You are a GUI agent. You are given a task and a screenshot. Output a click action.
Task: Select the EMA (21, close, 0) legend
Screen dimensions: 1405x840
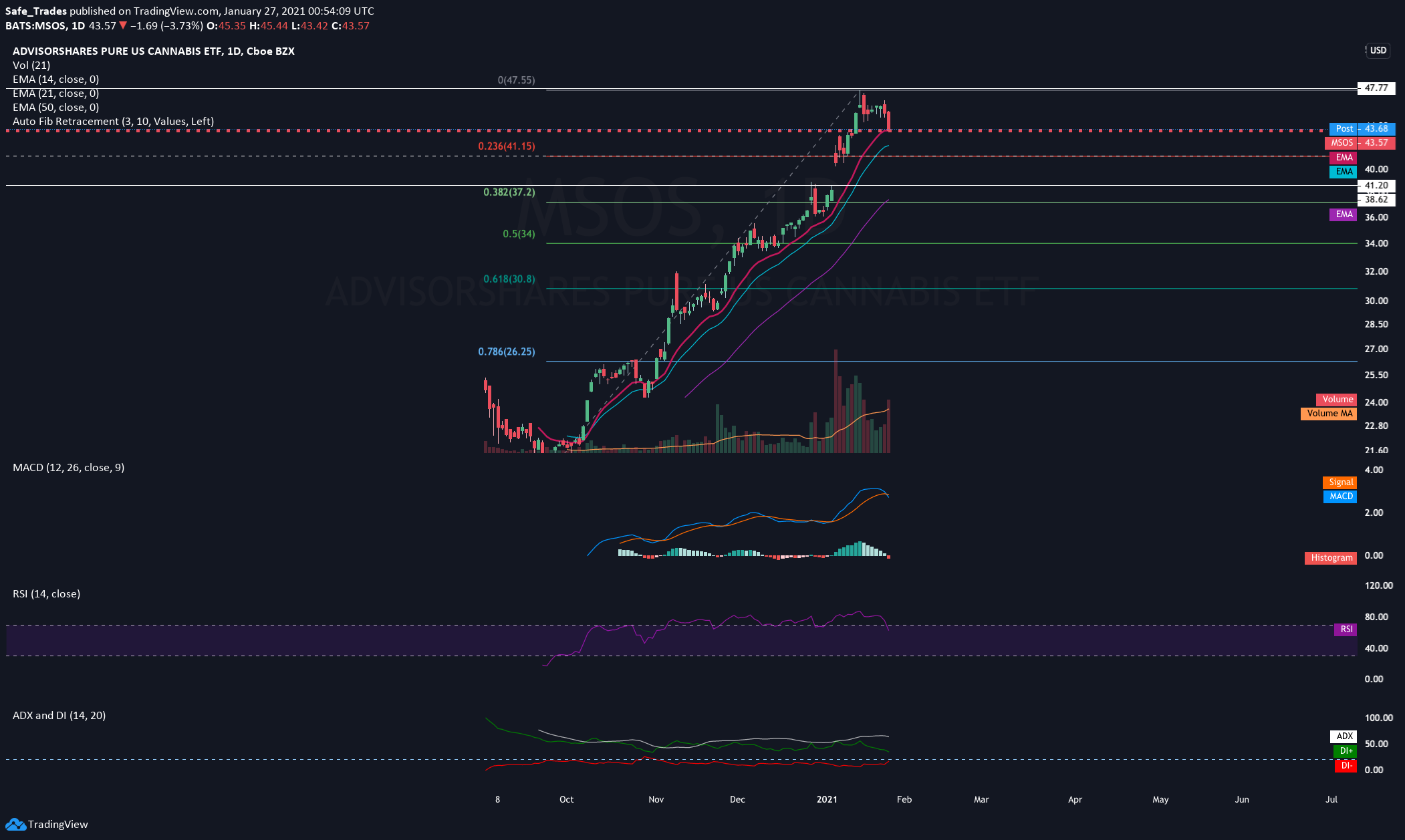(x=56, y=93)
